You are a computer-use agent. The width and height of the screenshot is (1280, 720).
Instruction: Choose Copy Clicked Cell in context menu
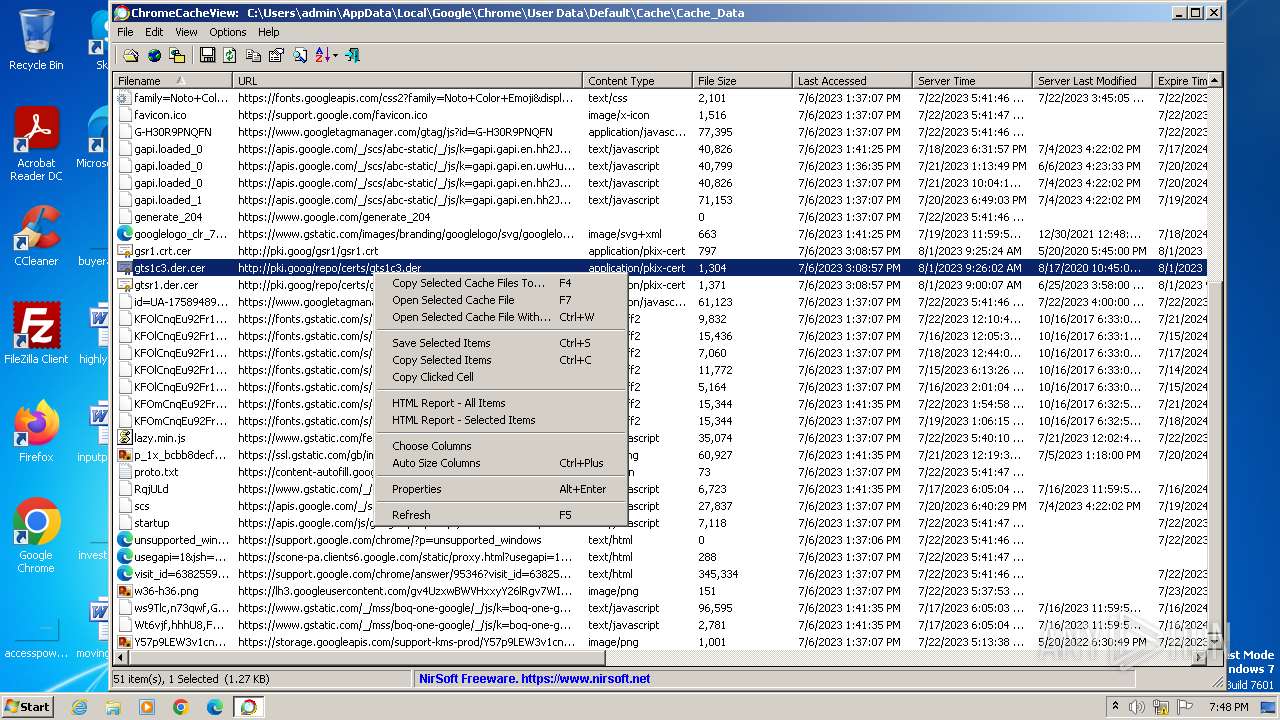(x=501, y=377)
